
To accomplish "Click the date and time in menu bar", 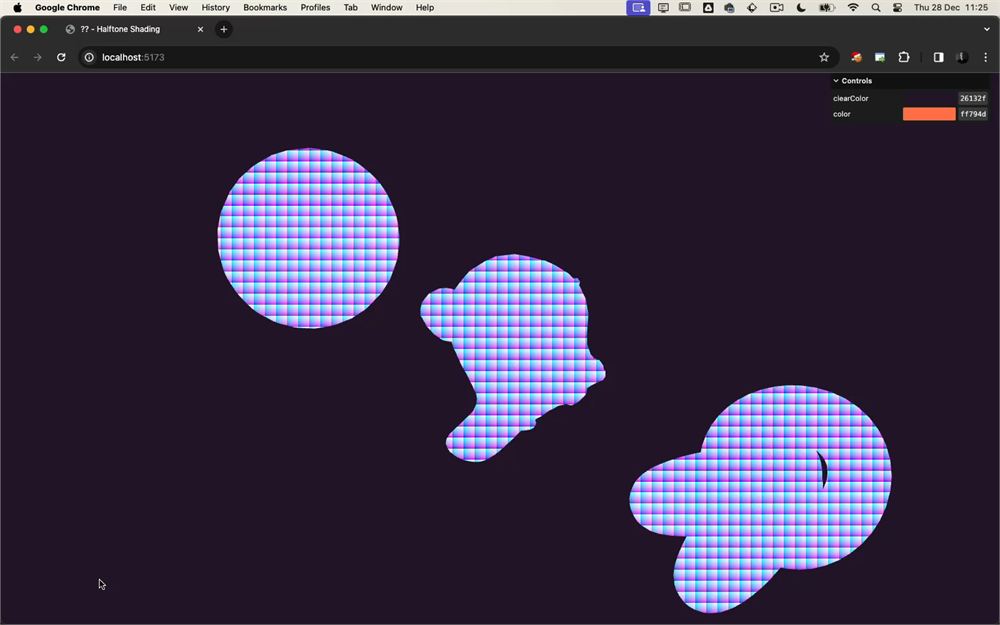I will [x=951, y=8].
